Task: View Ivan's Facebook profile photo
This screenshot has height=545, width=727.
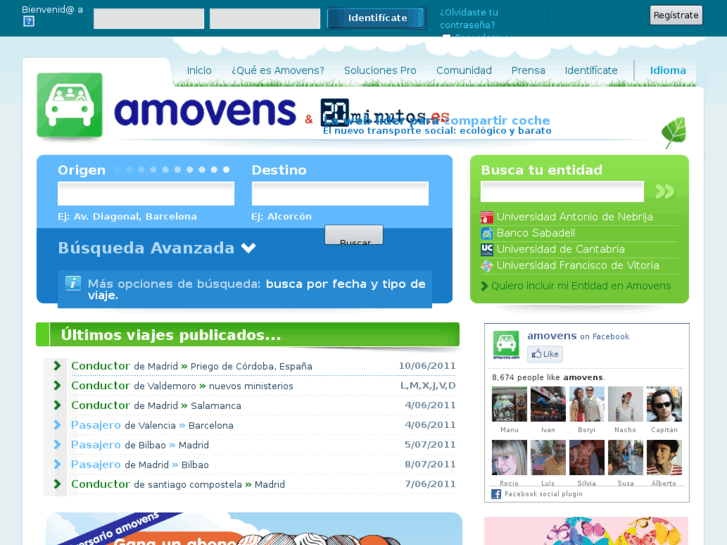Action: tap(548, 404)
